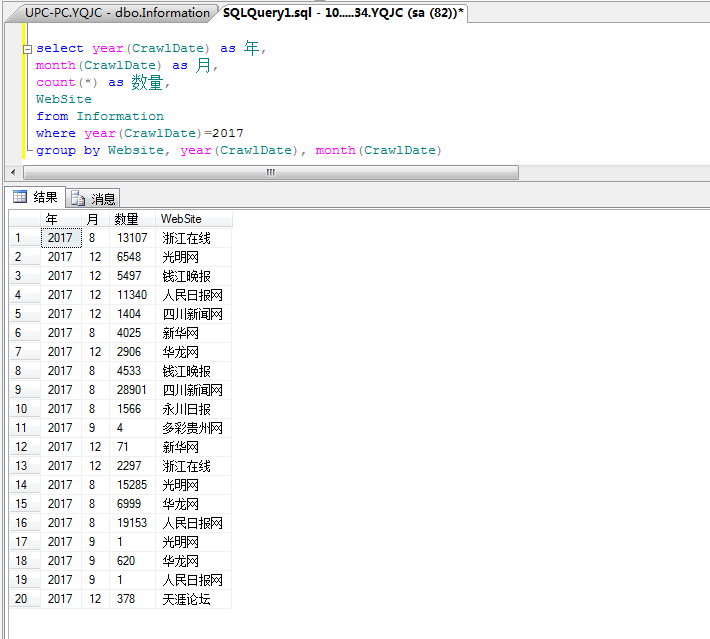
Task: Click the 15285 count cell
Action: tap(132, 485)
